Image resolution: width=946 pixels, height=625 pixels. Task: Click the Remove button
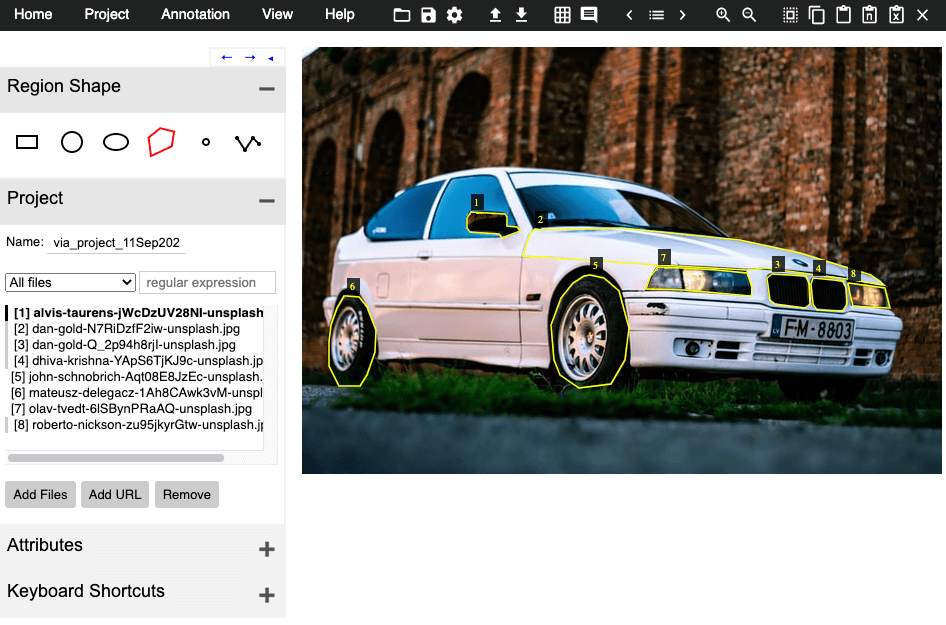187,495
